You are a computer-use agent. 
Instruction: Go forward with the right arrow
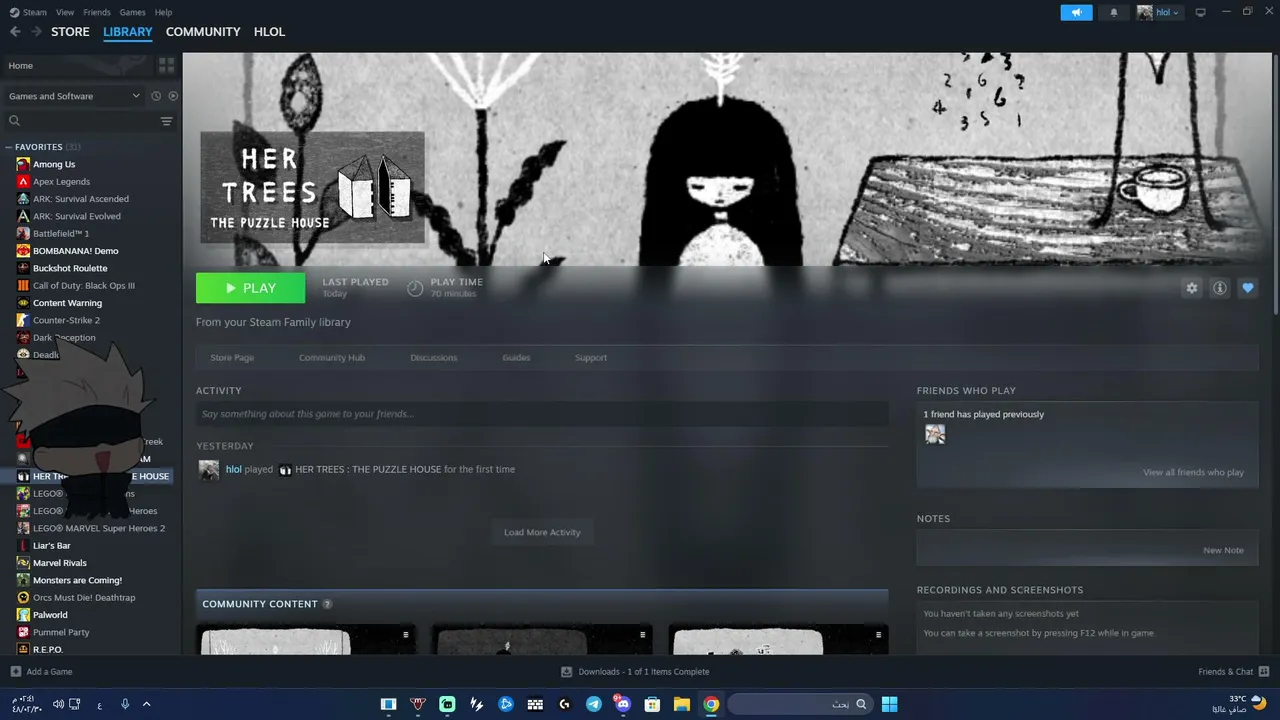pos(37,32)
